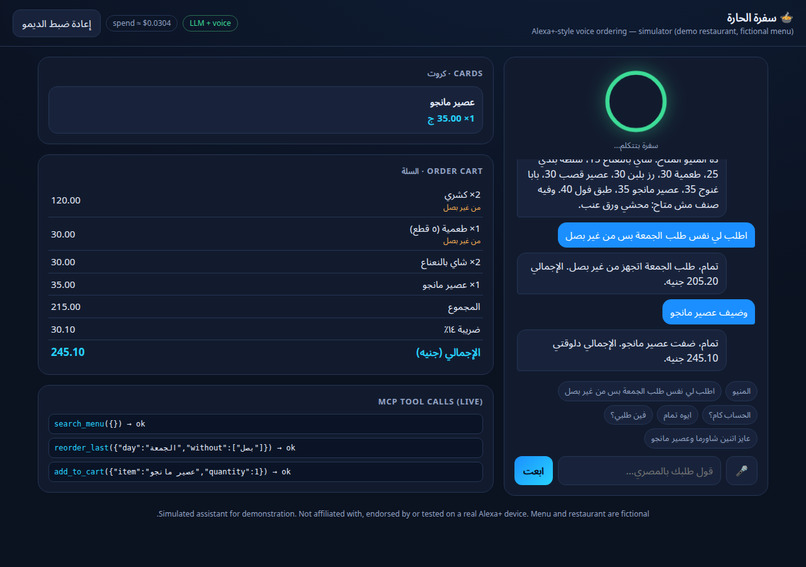806x567 pixels.
Task: Click the user message اطلب لي نفس طلب الجمعة bubble
Action: pyautogui.click(x=656, y=235)
